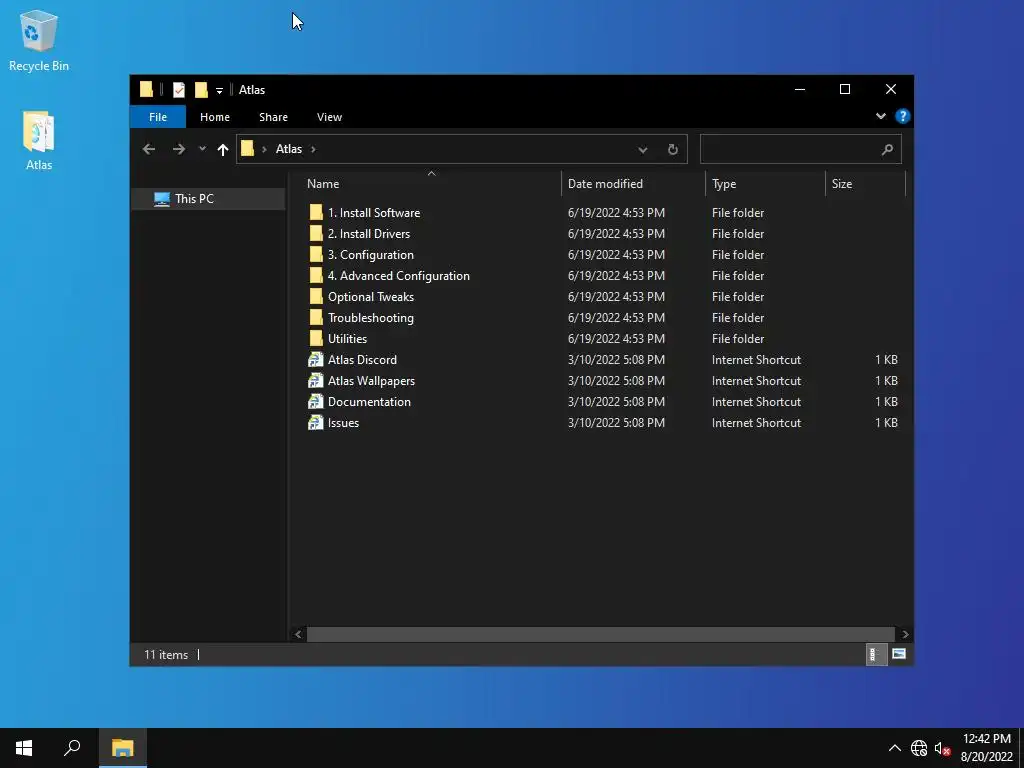Open the network status tray icon

coord(919,748)
